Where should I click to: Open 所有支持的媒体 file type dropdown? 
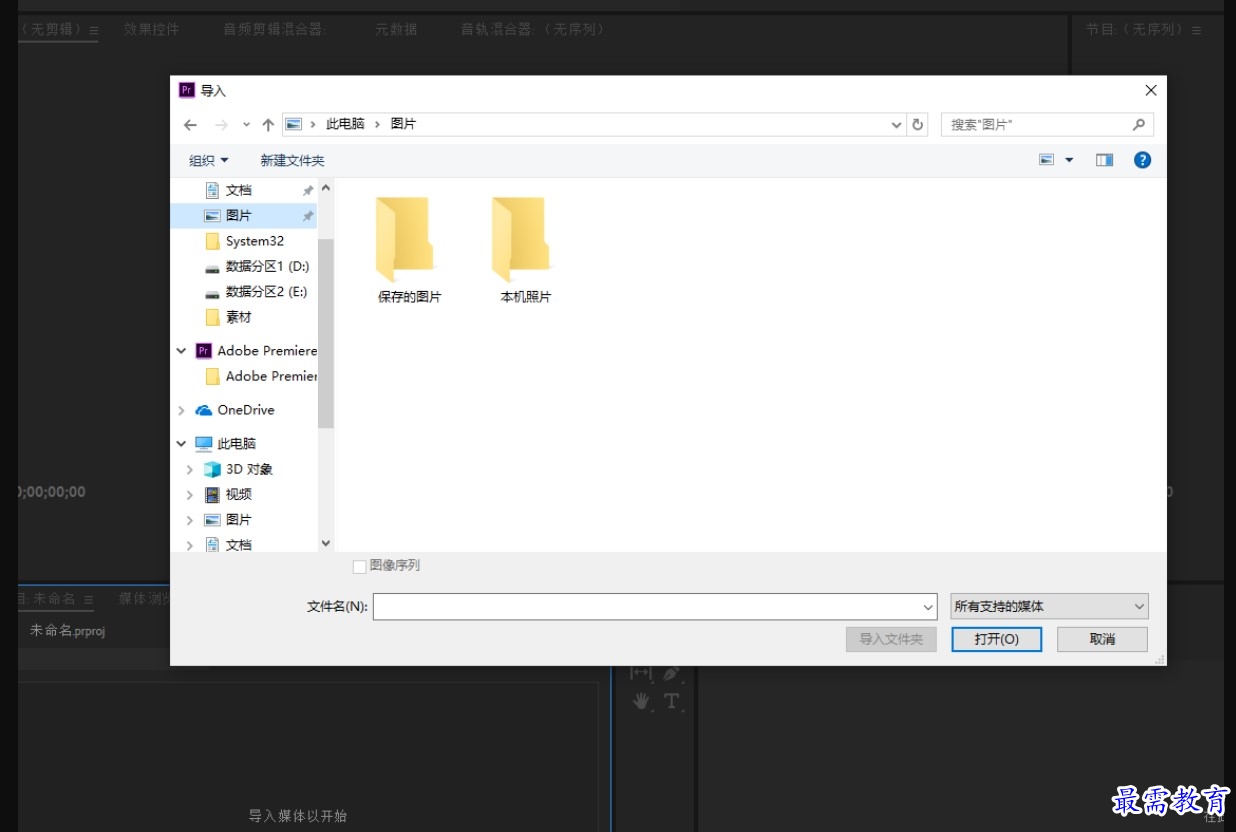[x=1049, y=606]
